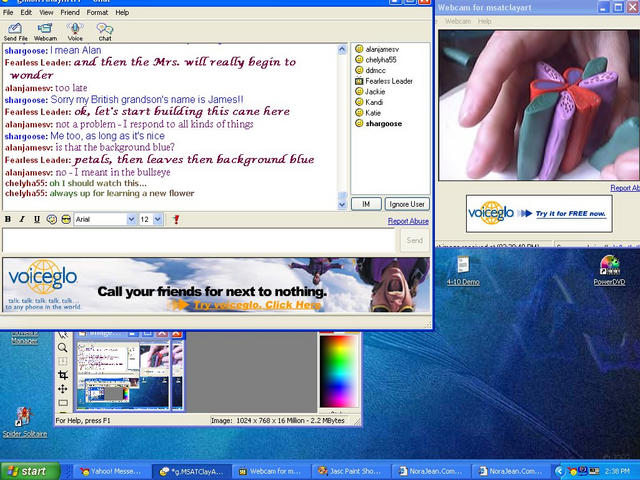Click the Windows start button
This screenshot has height=480, width=640.
29,471
